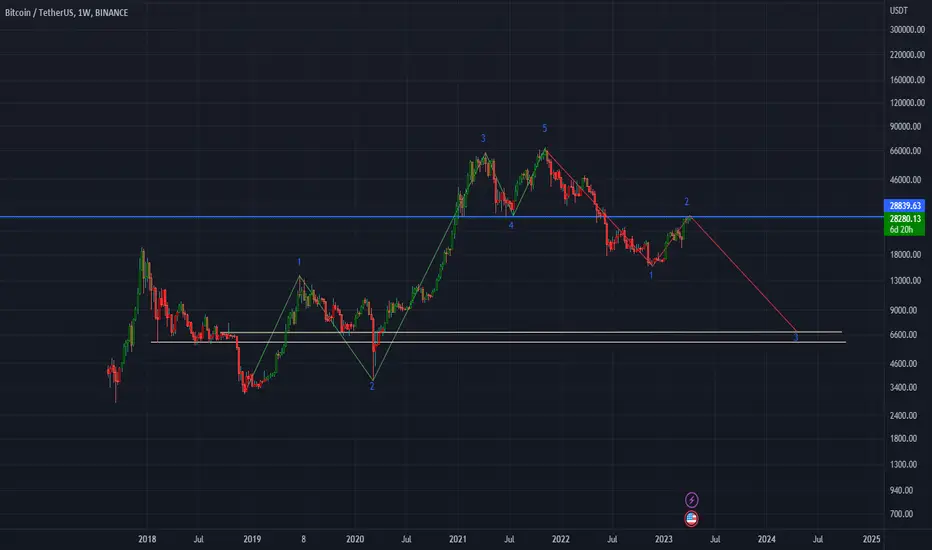
Task: Click the 18000.00 price axis label
Action: tap(905, 254)
